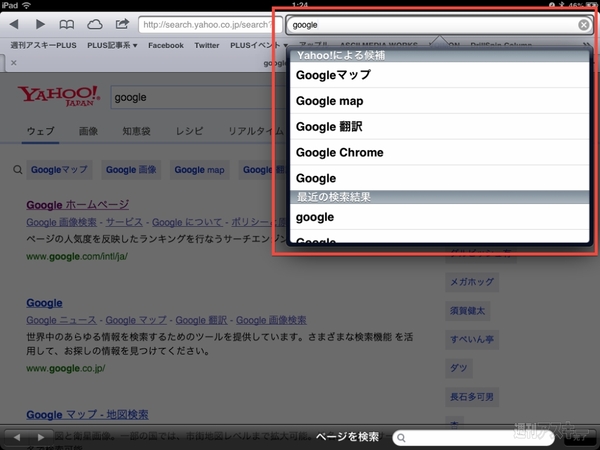Open Google マップ sublink in second result
The image size is (600, 450).
136,320
